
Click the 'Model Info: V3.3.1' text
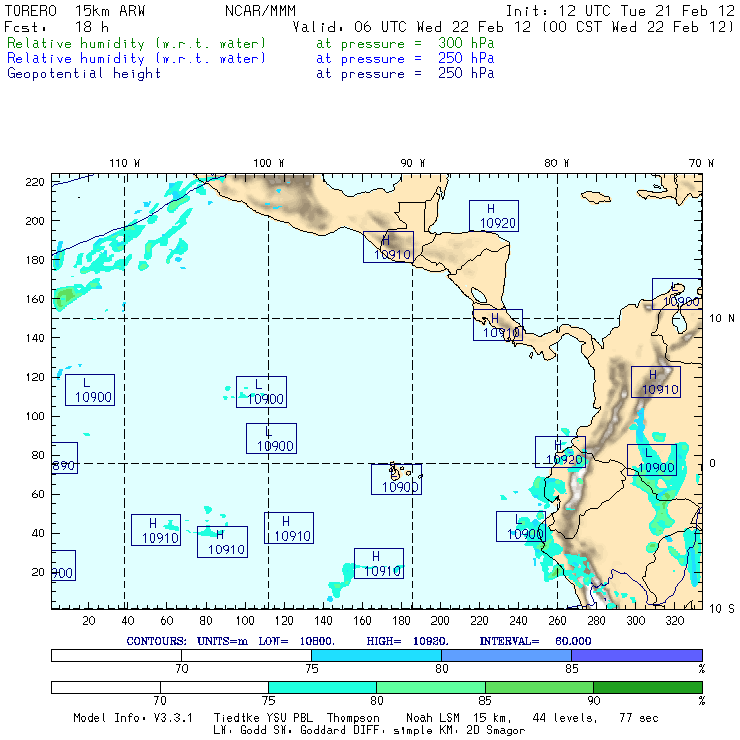(133, 718)
